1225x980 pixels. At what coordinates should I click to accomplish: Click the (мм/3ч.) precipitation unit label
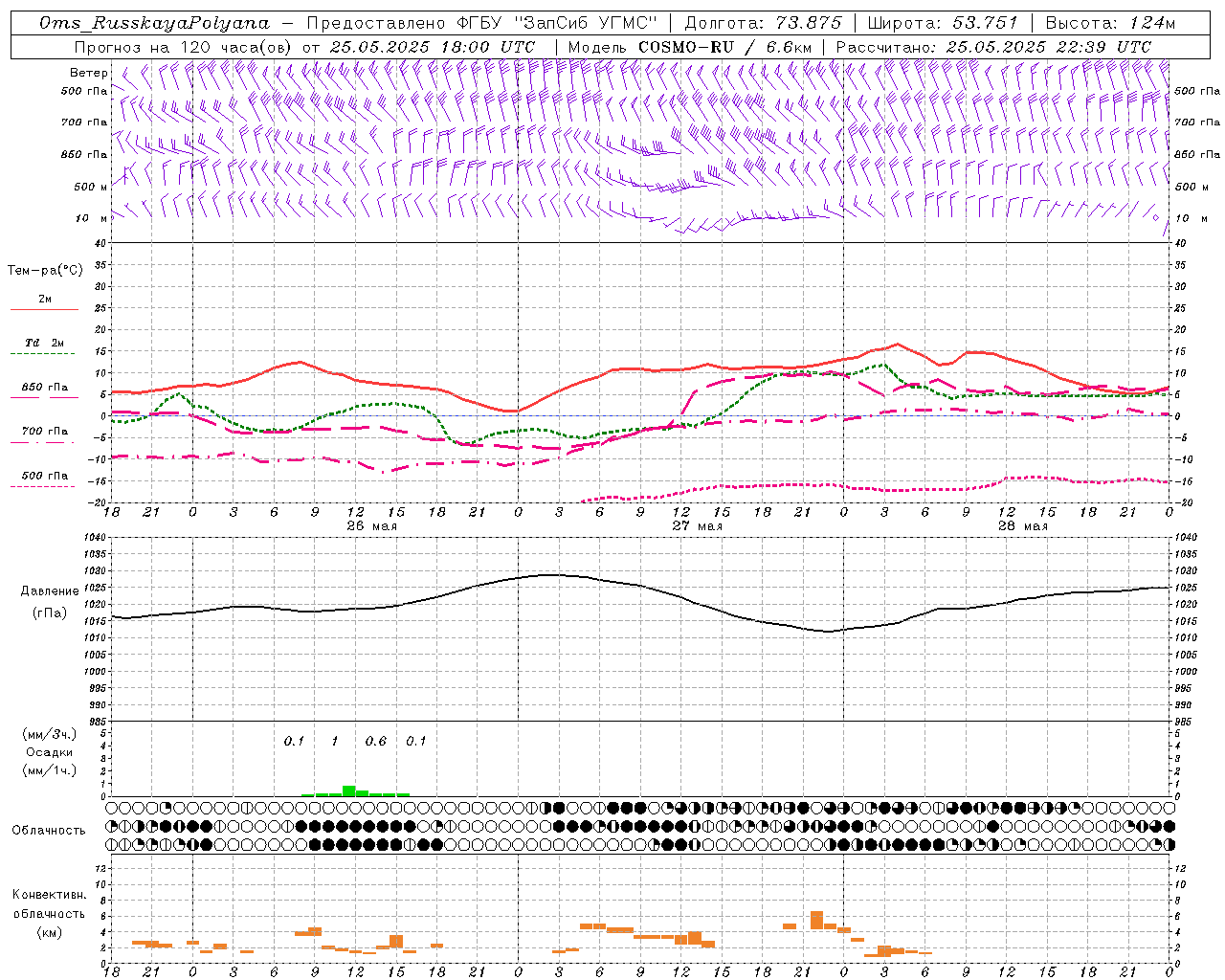[x=50, y=734]
